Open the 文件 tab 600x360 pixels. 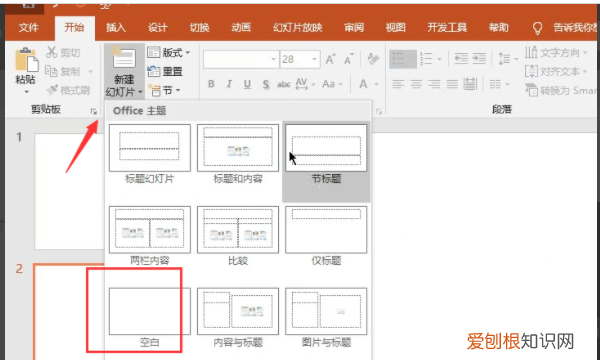tap(29, 28)
